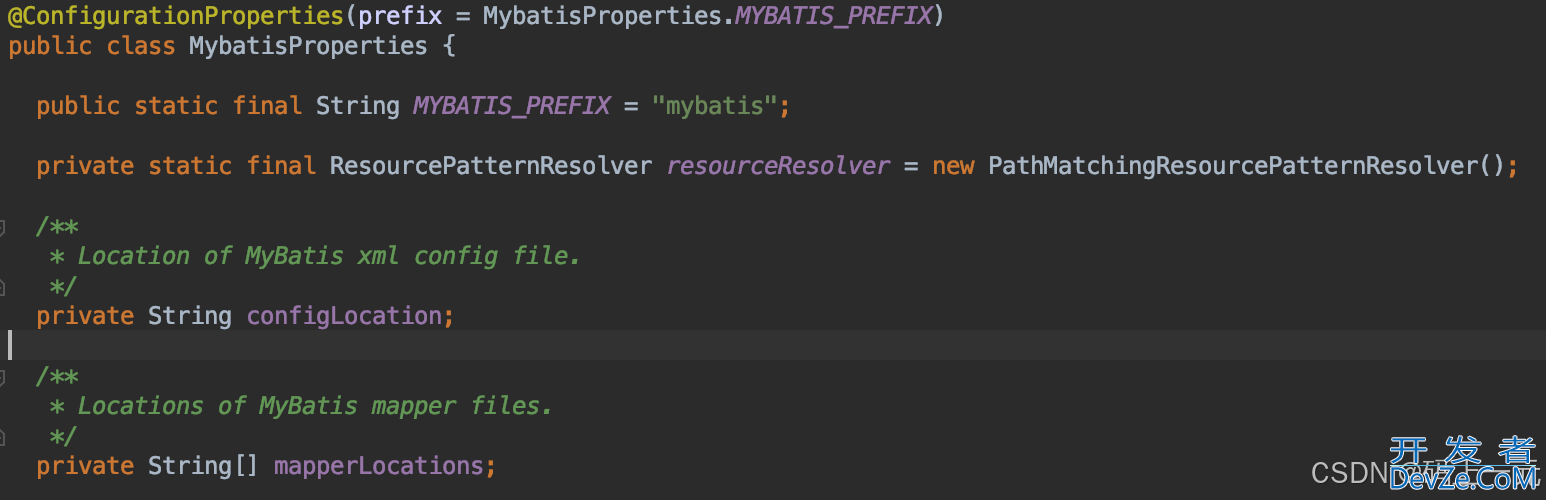This screenshot has width=1546, height=500.
Task: Click fold end marker below config file comment
Action: pyautogui.click(x=2, y=287)
